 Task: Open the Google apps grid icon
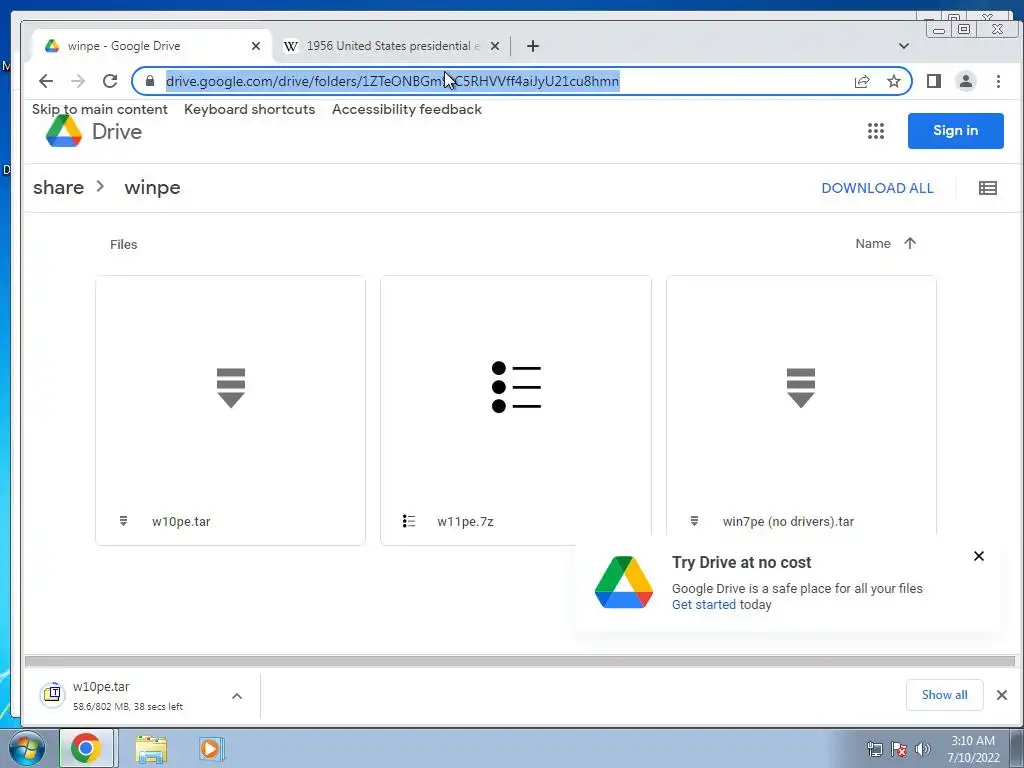point(876,131)
